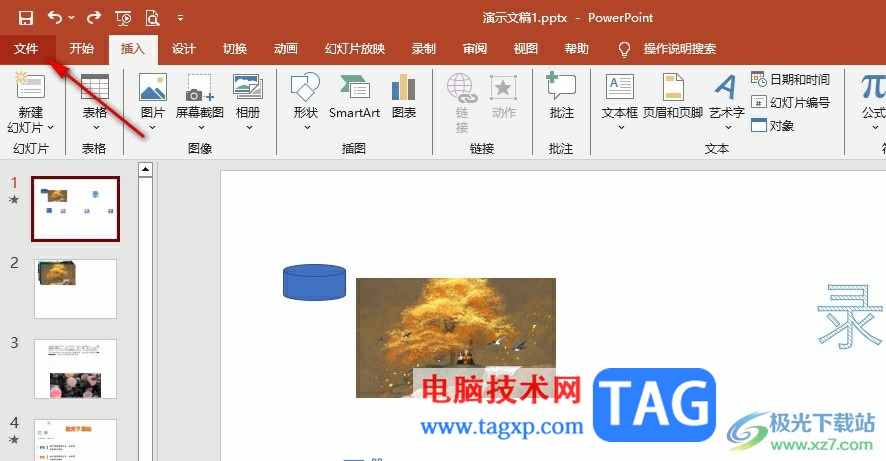886x461 pixels.
Task: Click the animation star under slide 4 number
Action: 14,439
